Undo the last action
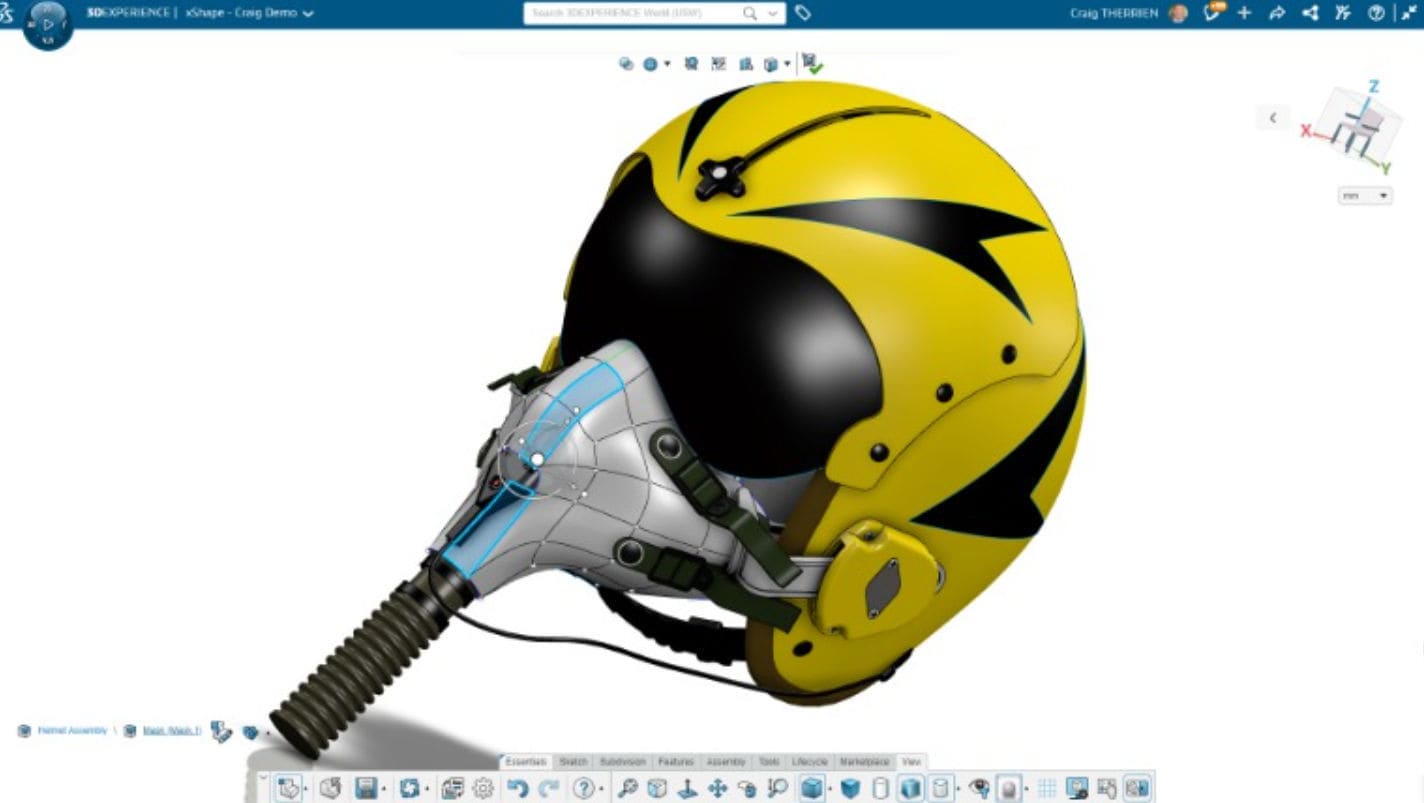 click(517, 787)
